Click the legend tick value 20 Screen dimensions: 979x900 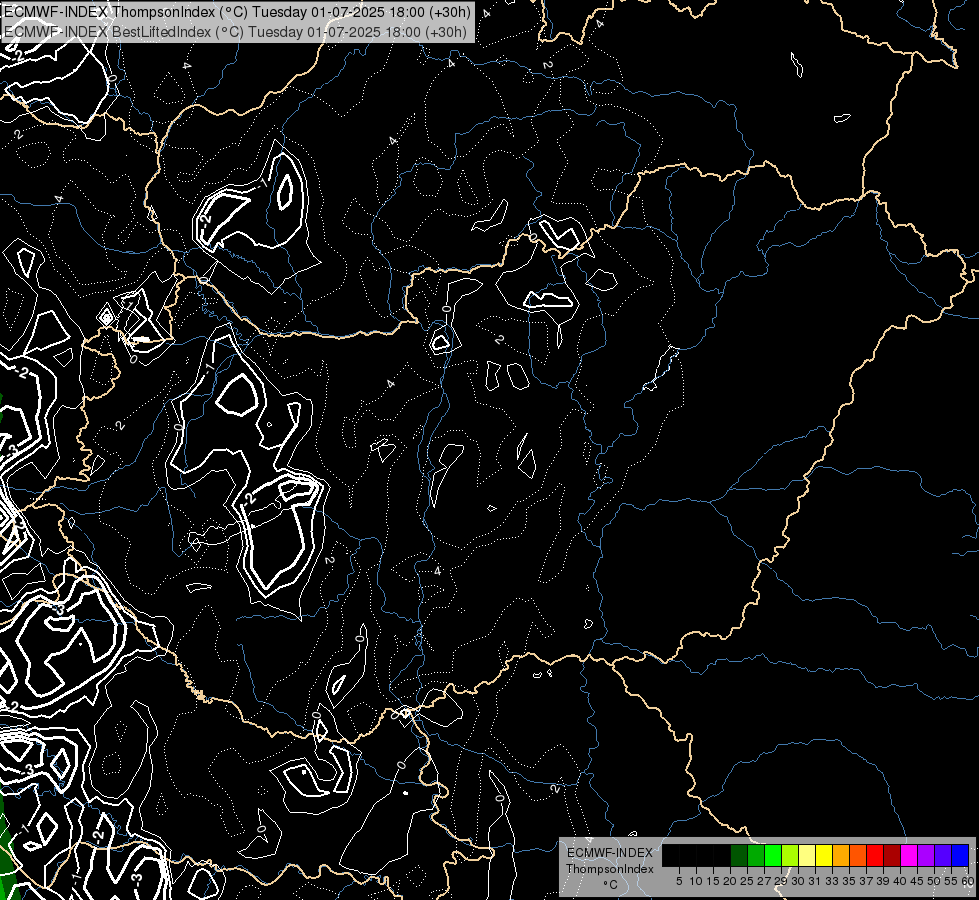731,881
